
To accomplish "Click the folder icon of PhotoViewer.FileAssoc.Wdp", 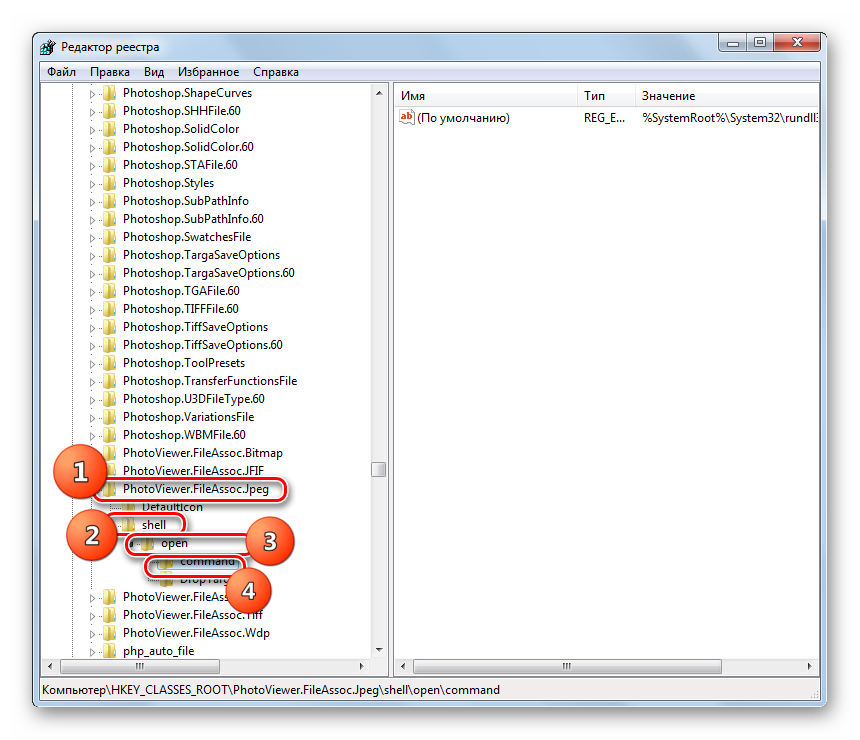I will coord(110,633).
